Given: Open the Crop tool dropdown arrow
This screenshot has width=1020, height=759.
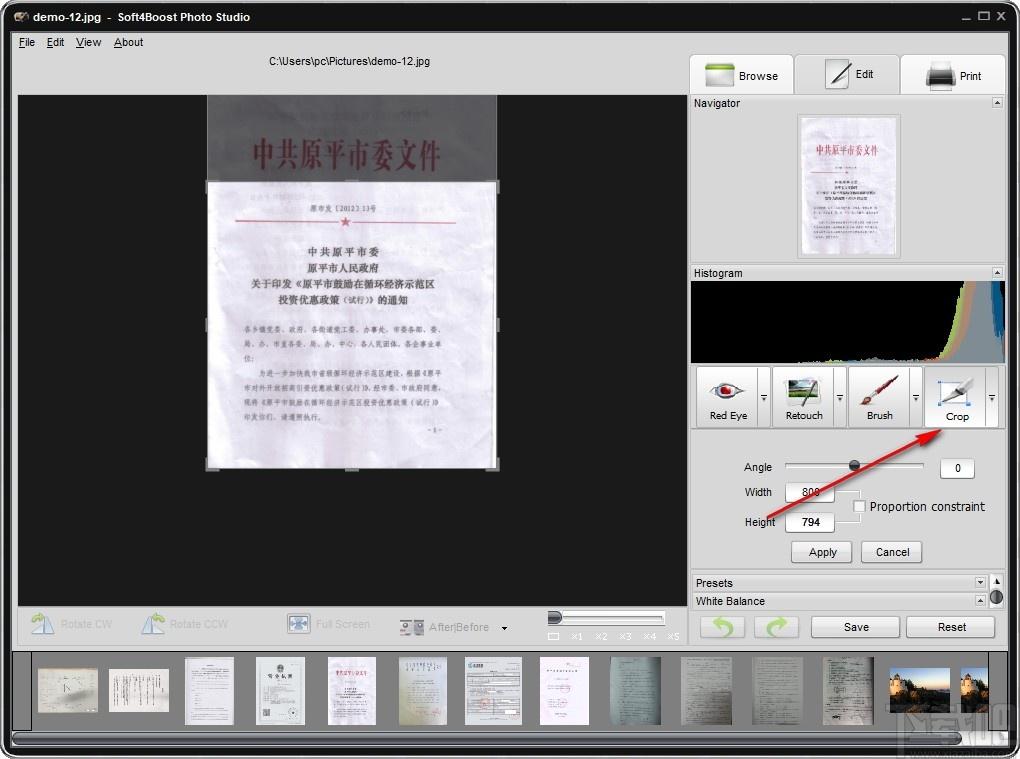Looking at the screenshot, I should click(992, 397).
